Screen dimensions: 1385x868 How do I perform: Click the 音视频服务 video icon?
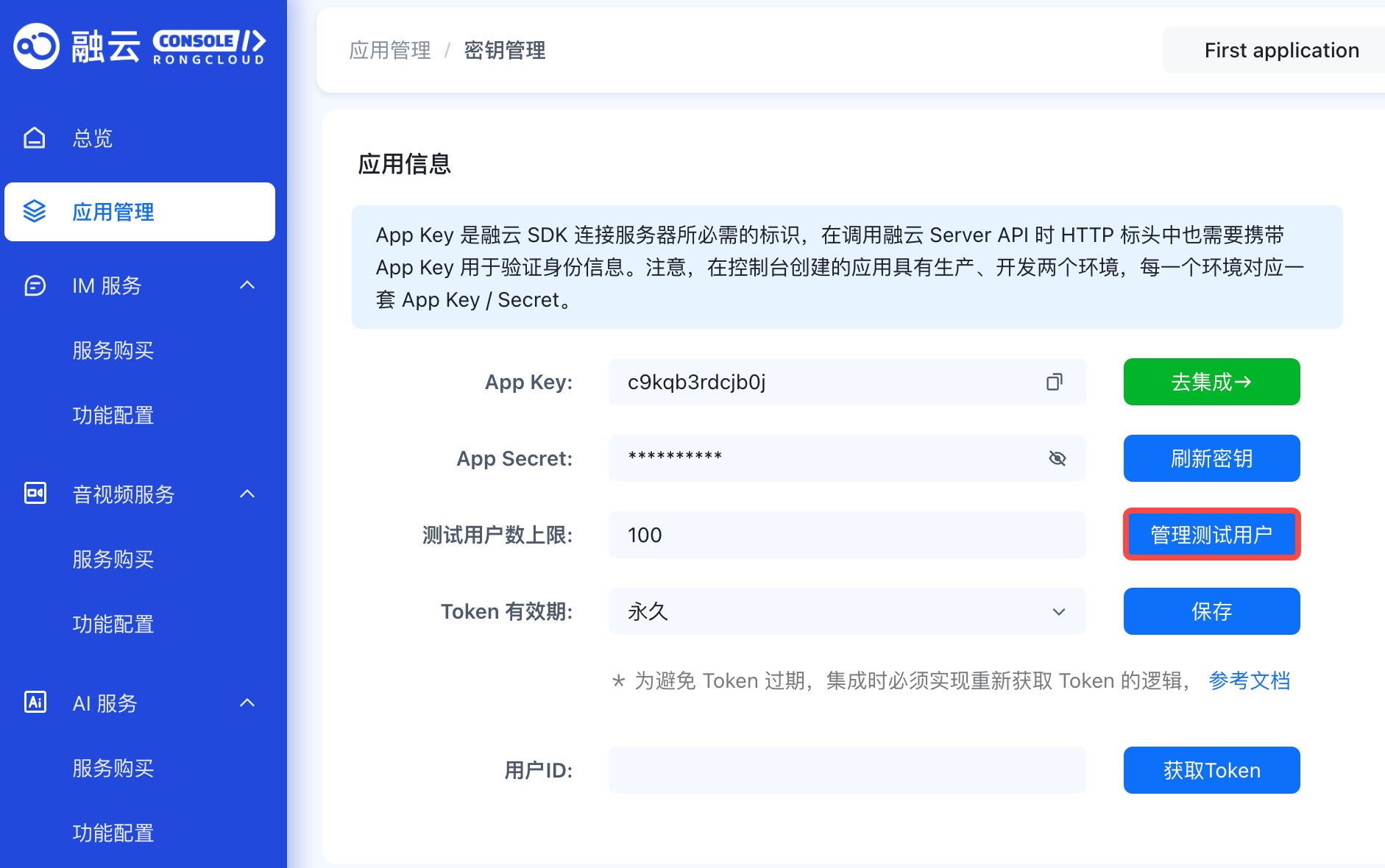[35, 494]
